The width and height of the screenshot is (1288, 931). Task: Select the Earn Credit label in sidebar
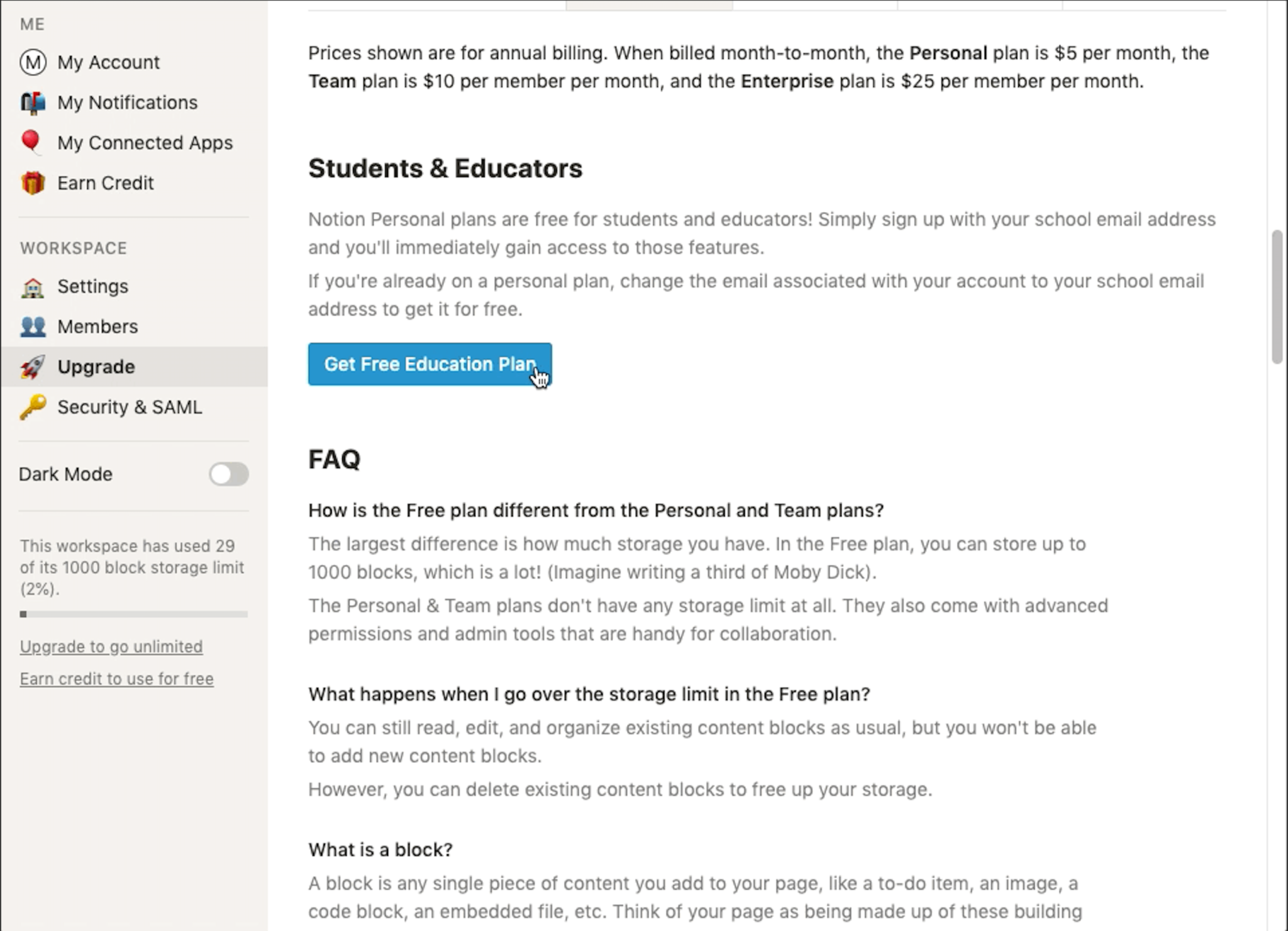coord(105,183)
